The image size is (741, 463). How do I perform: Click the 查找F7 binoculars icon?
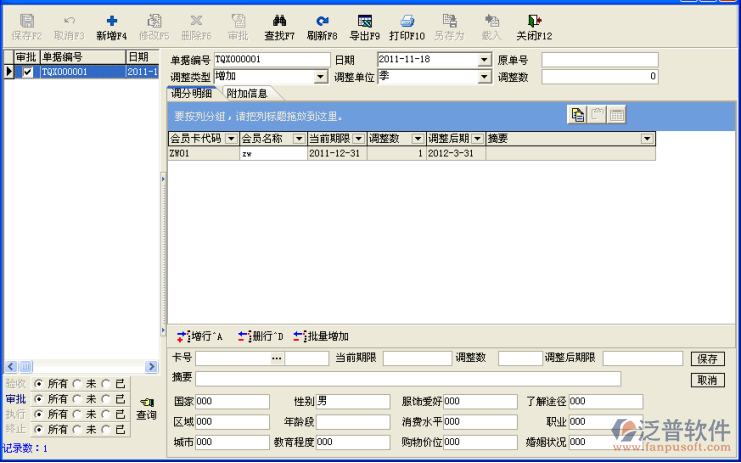pyautogui.click(x=279, y=20)
